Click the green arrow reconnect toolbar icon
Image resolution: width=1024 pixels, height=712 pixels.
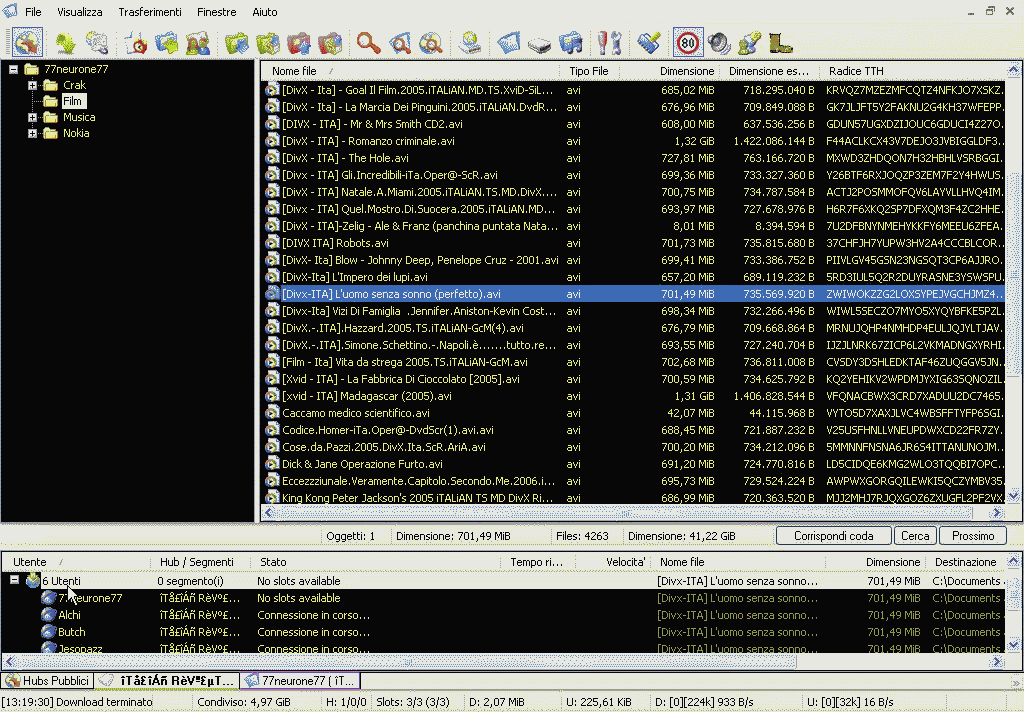click(x=65, y=43)
